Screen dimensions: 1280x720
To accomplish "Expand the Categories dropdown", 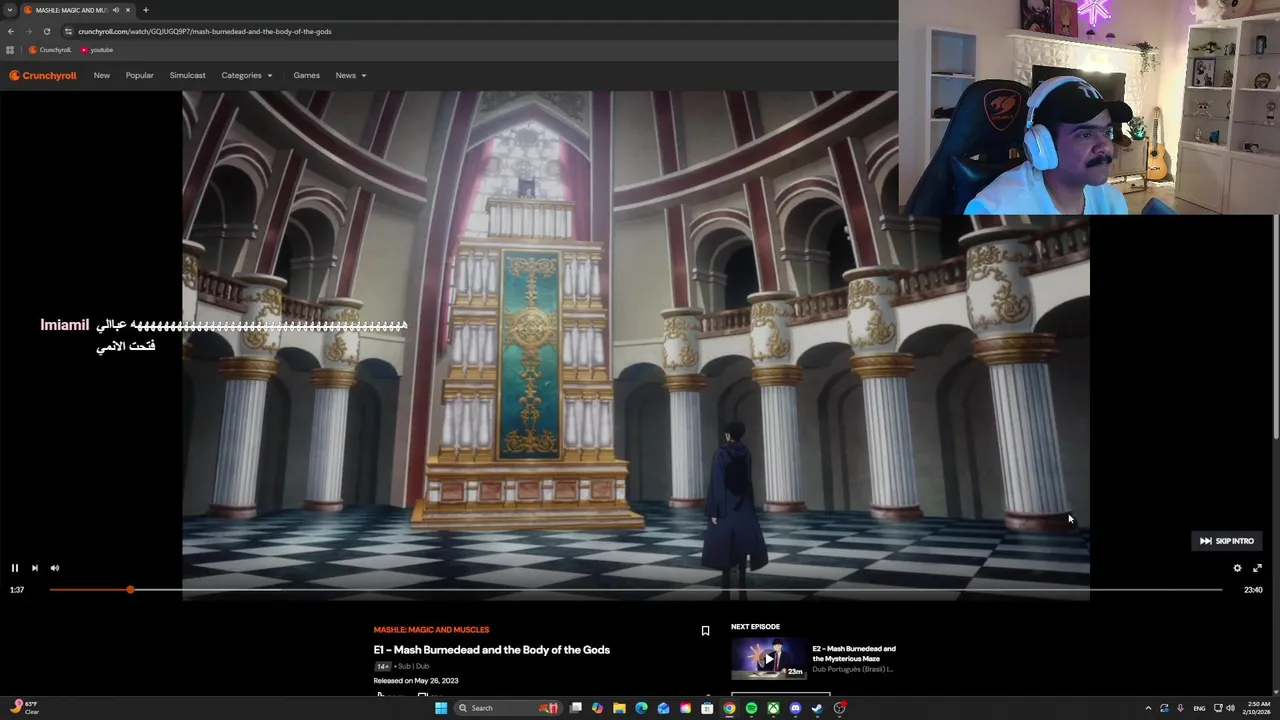I will (247, 75).
